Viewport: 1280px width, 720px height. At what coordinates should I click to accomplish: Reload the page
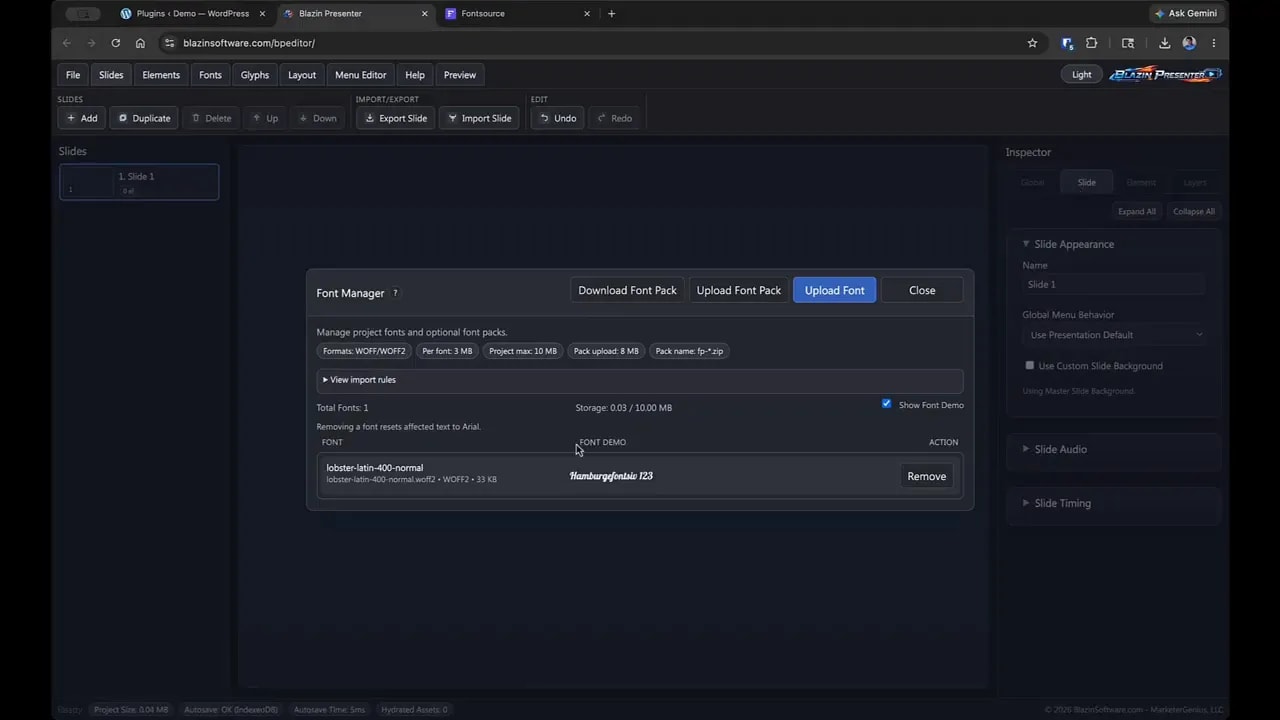[116, 43]
